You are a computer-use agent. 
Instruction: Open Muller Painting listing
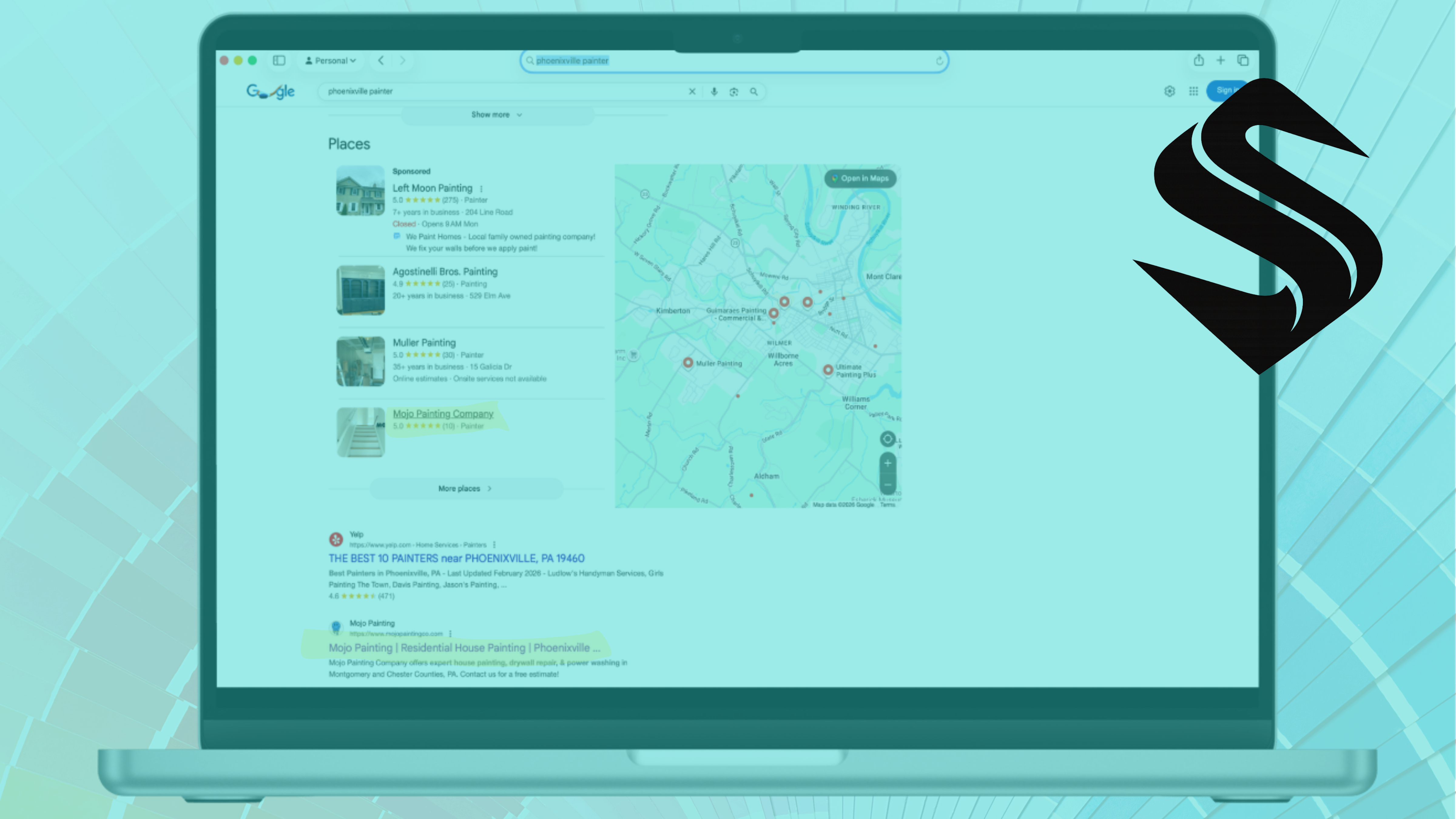(424, 342)
